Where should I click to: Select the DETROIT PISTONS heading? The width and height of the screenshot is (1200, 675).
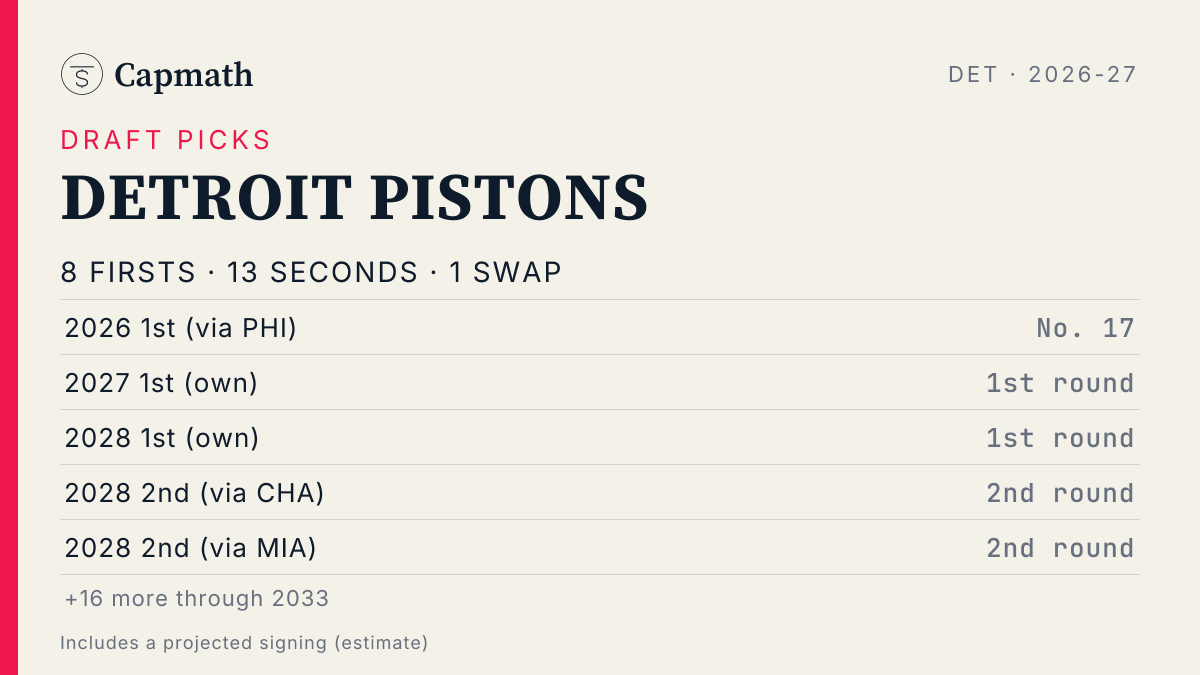(355, 197)
